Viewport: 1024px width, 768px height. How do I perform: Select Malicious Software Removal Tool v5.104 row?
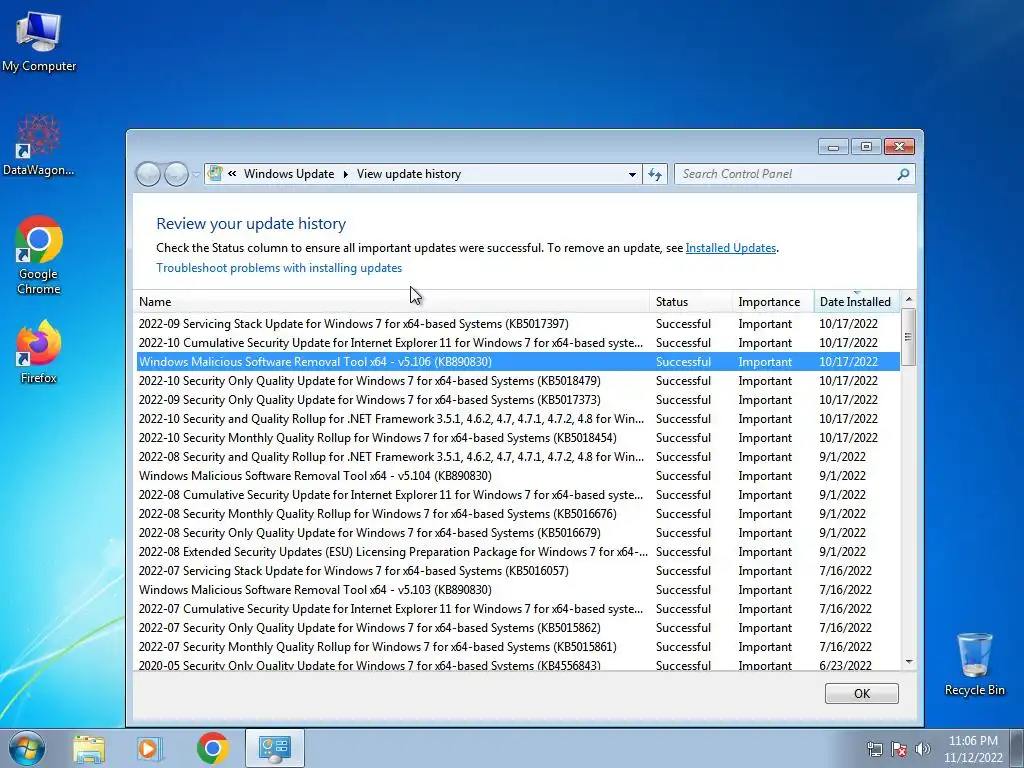coord(518,476)
